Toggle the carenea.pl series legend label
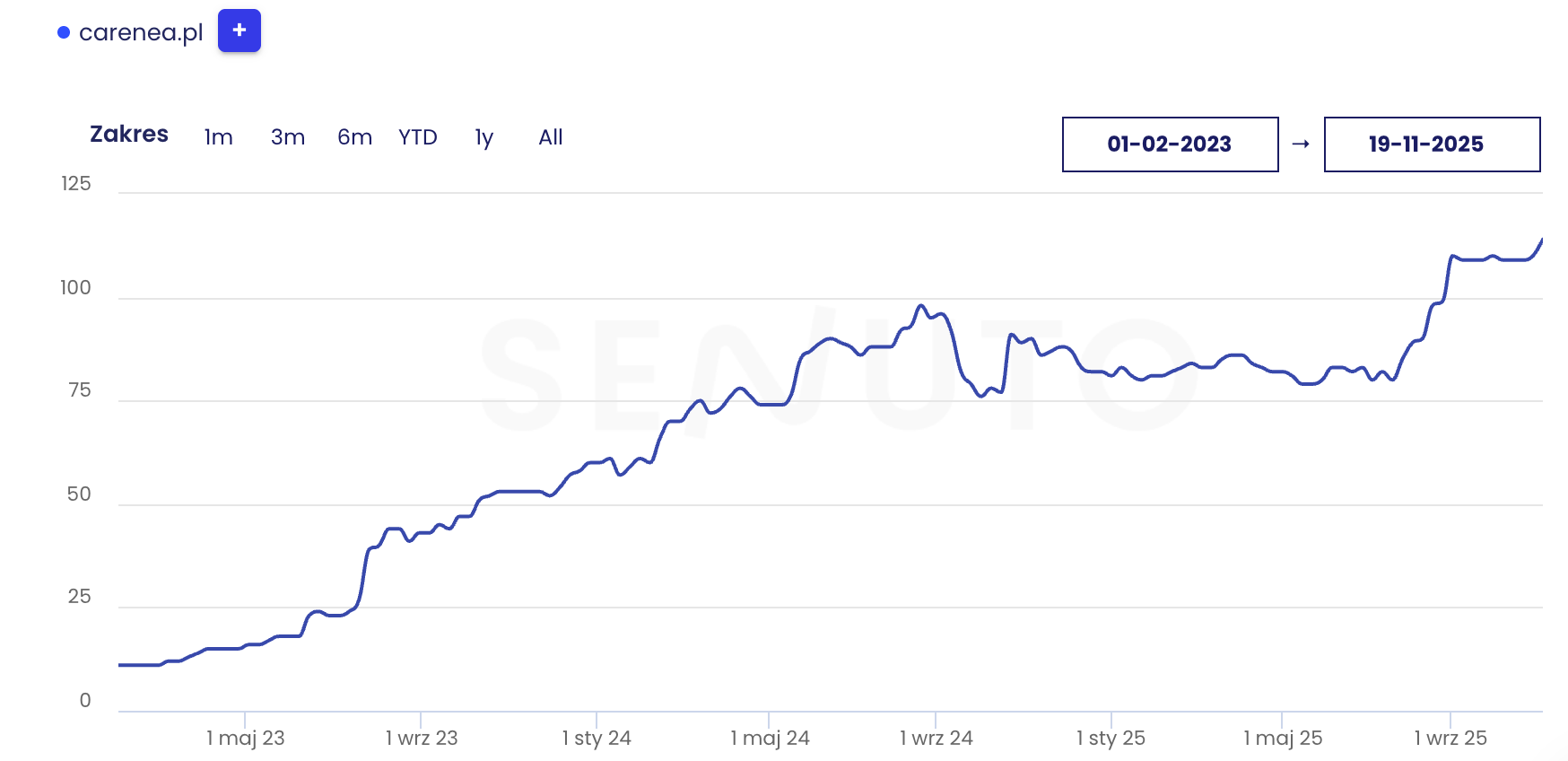Viewport: 1568px width, 761px height. [141, 32]
